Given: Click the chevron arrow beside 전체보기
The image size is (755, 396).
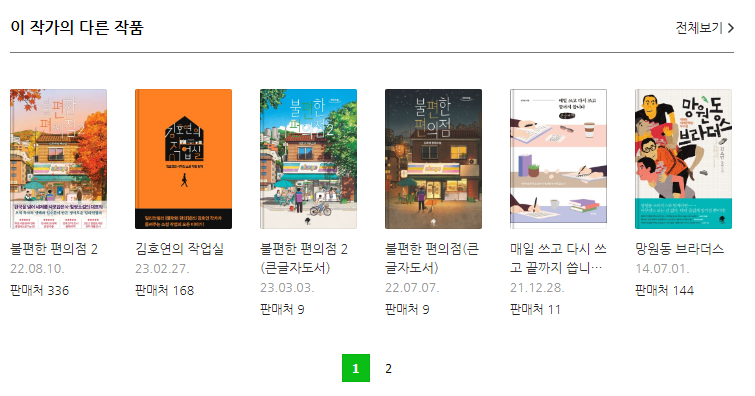Looking at the screenshot, I should [730, 28].
